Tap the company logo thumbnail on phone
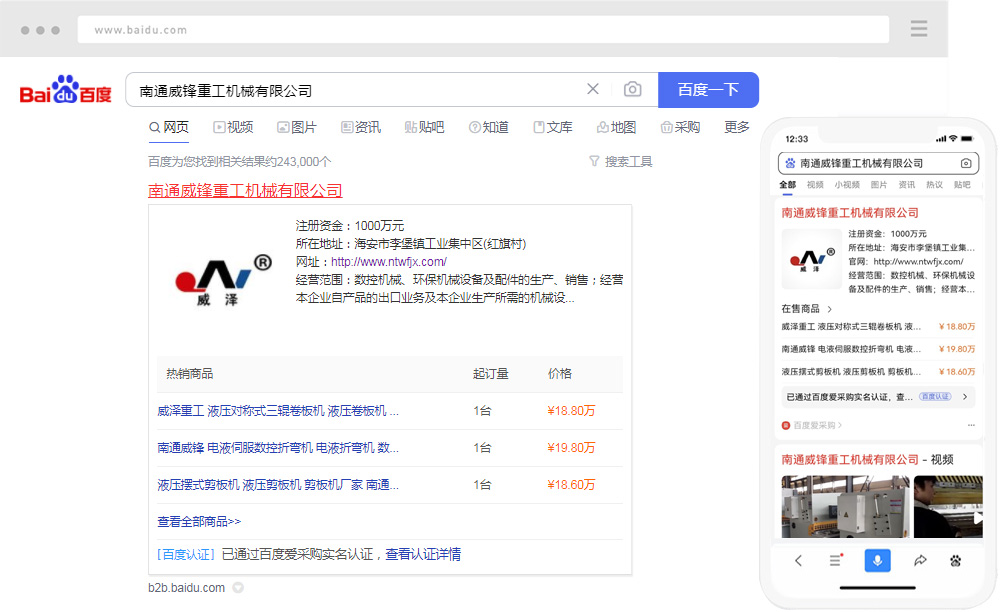The height and width of the screenshot is (612, 1000). pyautogui.click(x=811, y=259)
